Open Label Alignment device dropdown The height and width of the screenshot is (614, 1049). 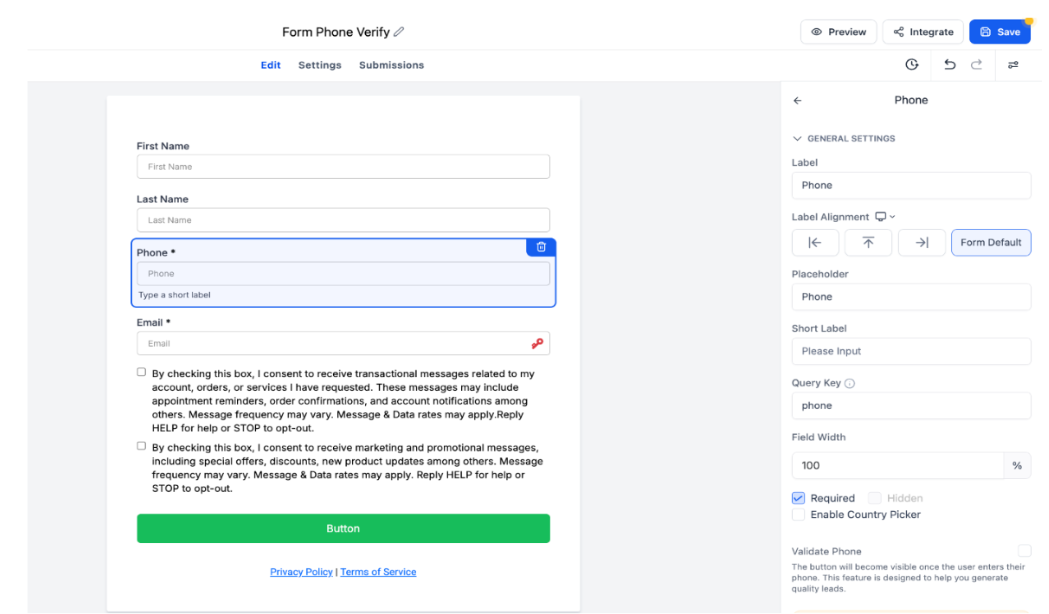tap(885, 216)
